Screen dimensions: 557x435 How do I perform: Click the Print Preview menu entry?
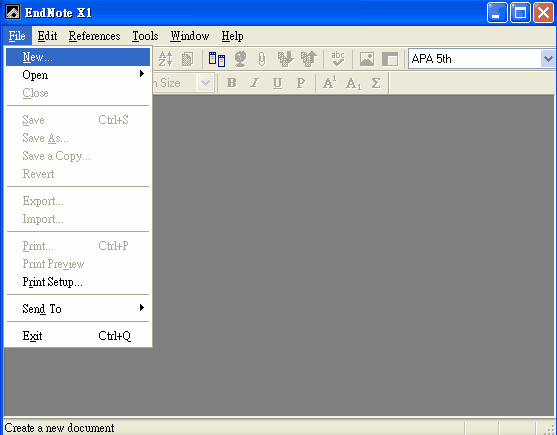pos(78,264)
